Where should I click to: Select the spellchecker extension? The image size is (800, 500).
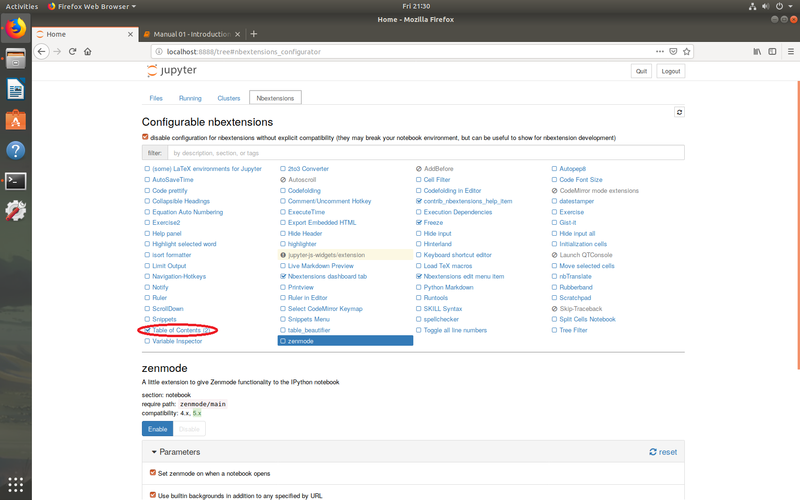(x=441, y=319)
